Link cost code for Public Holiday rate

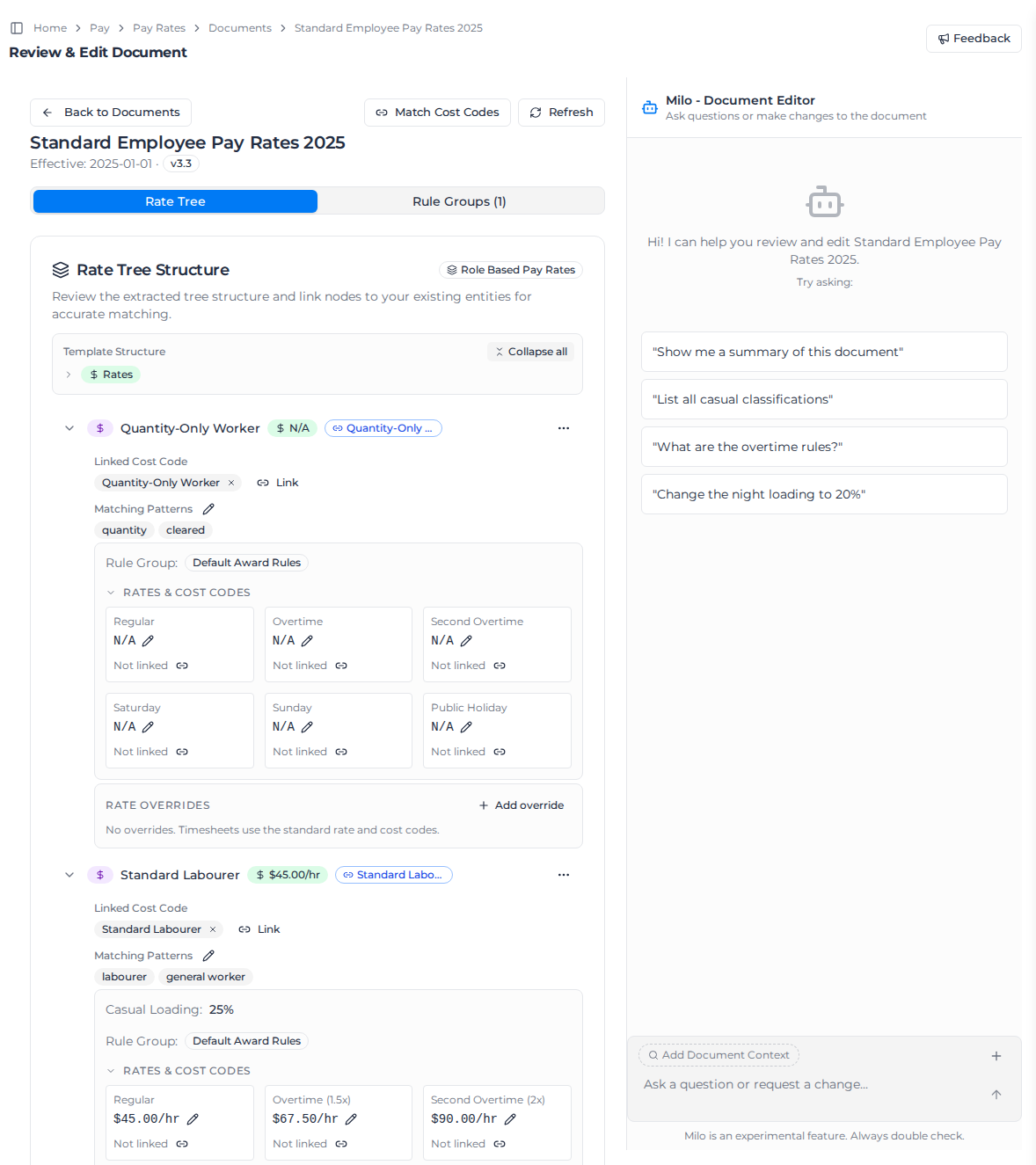coord(500,752)
